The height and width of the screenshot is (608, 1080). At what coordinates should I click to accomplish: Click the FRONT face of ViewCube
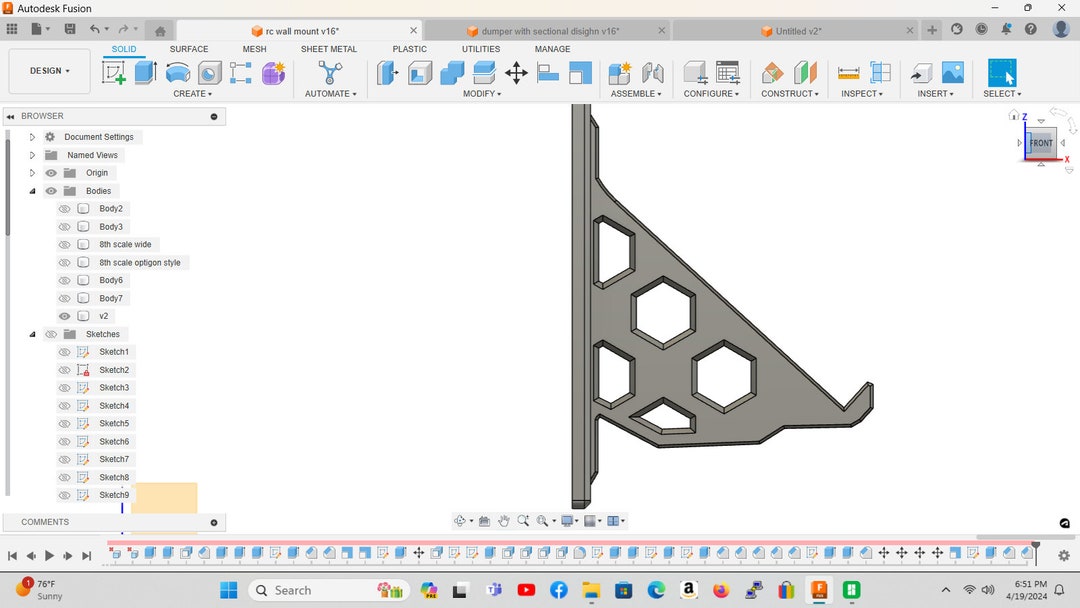(1041, 143)
